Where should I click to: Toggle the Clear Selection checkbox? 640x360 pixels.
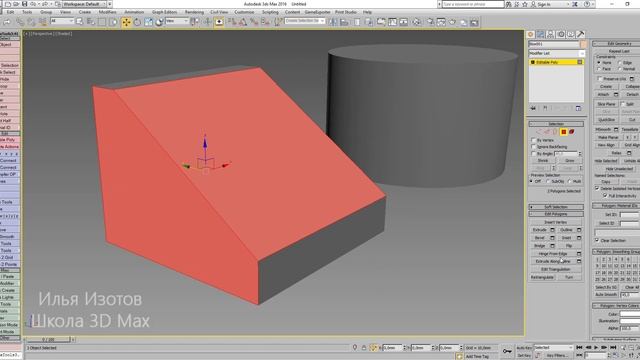click(597, 240)
